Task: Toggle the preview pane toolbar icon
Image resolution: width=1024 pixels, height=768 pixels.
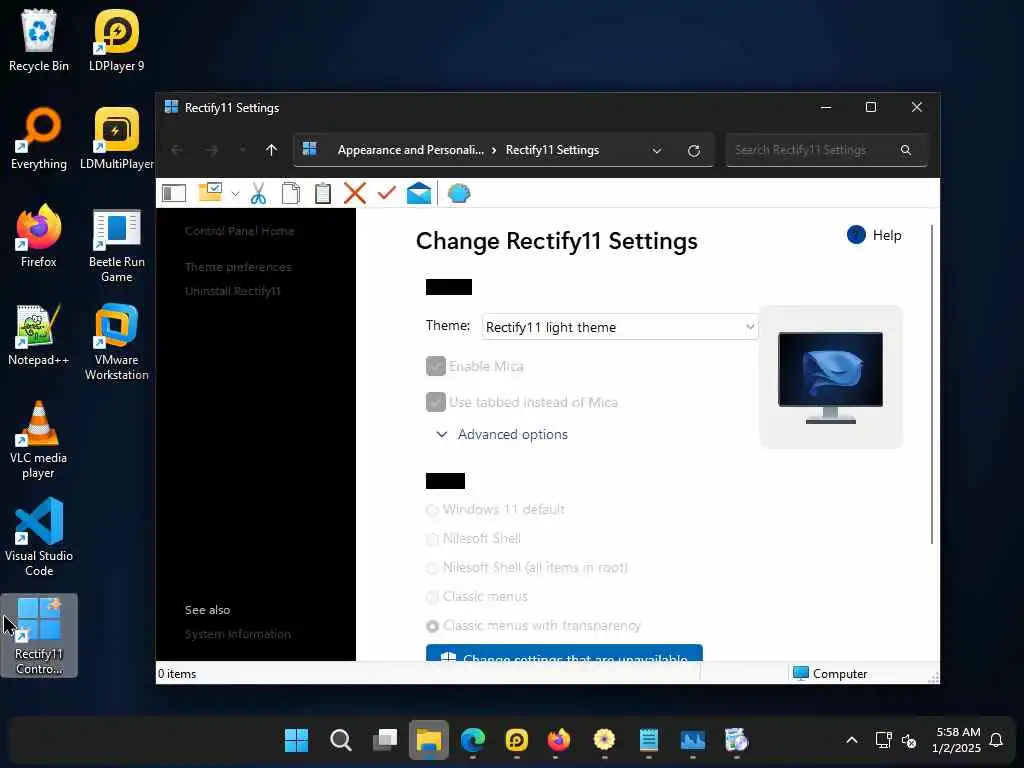Action: coord(174,193)
